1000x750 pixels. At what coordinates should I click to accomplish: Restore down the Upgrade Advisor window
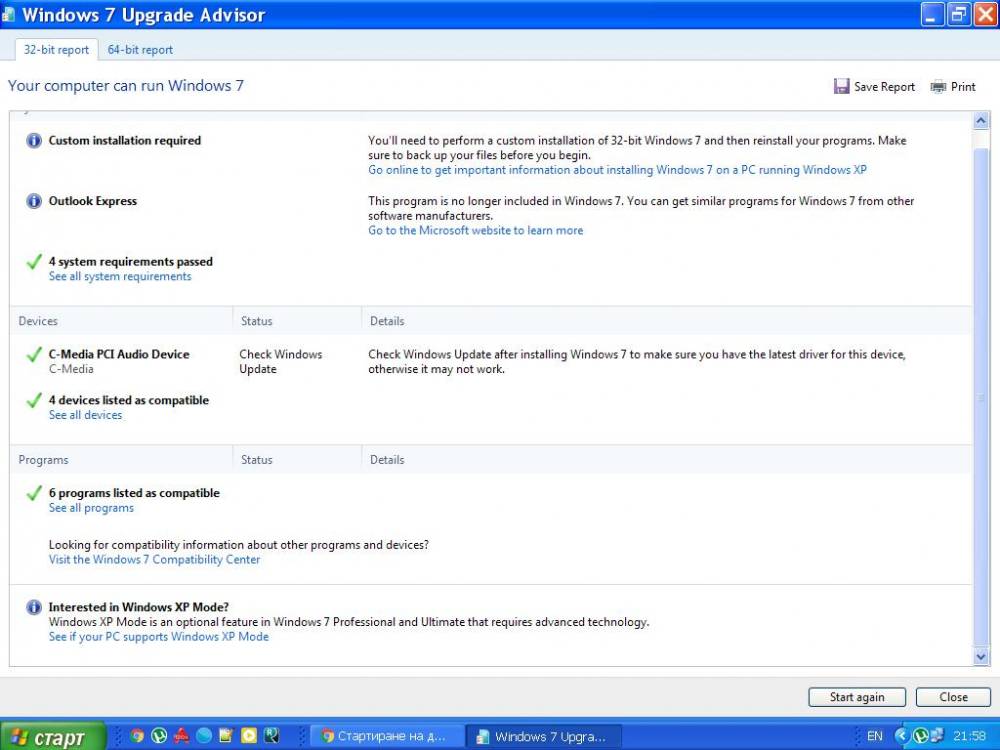(x=959, y=15)
